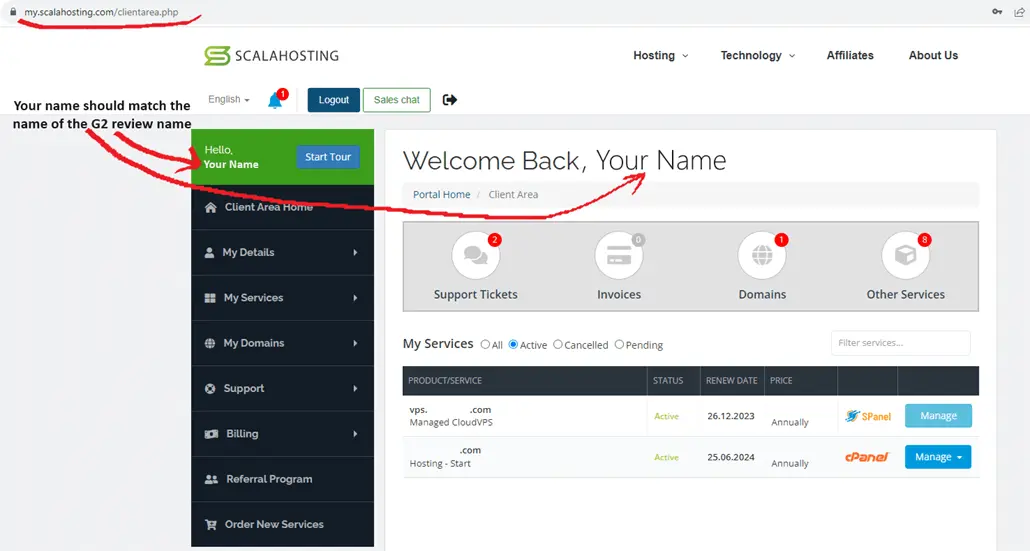1030x551 pixels.
Task: Click the Hosting - Start service name
Action: coord(440,464)
